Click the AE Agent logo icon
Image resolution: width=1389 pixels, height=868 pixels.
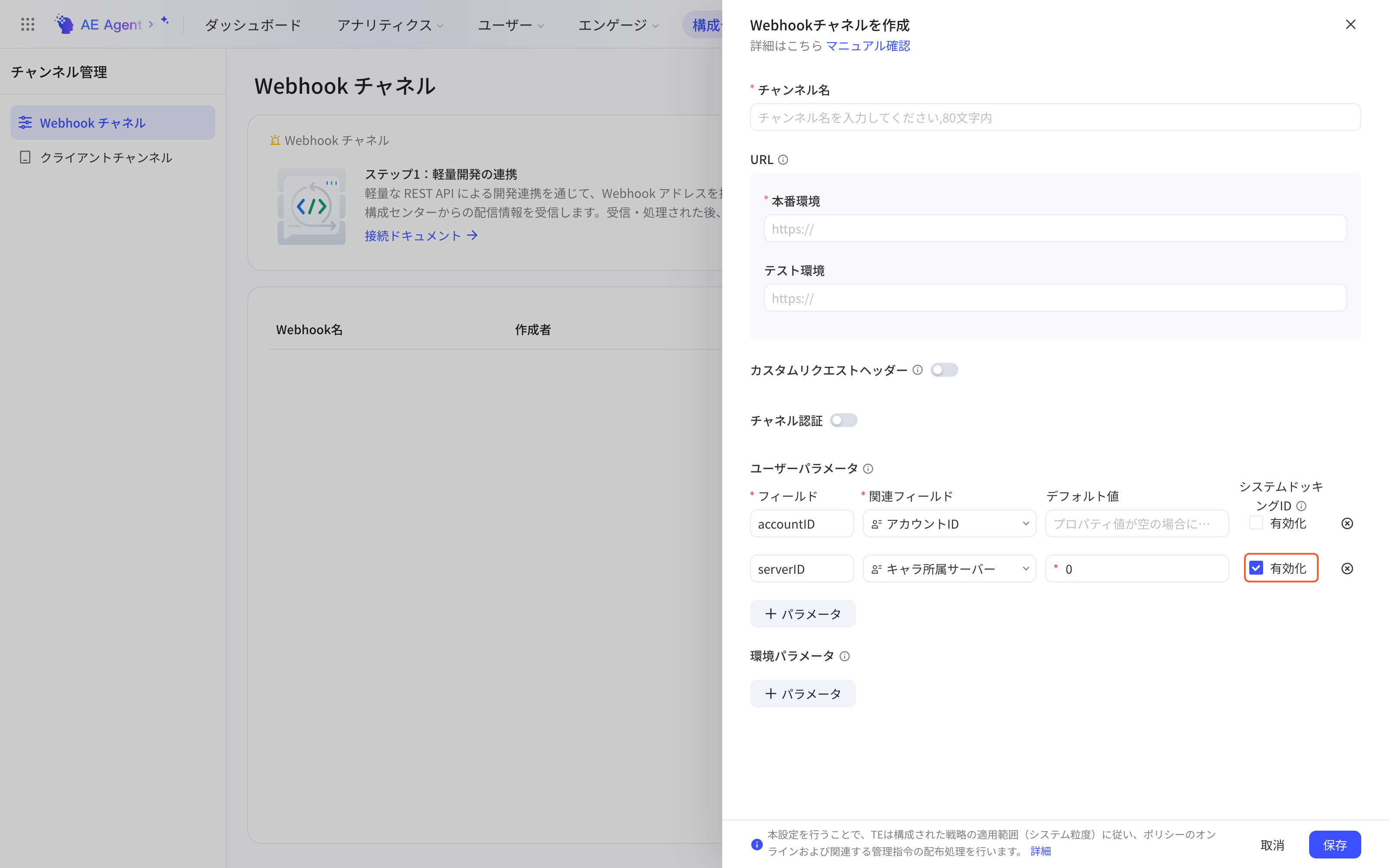click(x=64, y=24)
